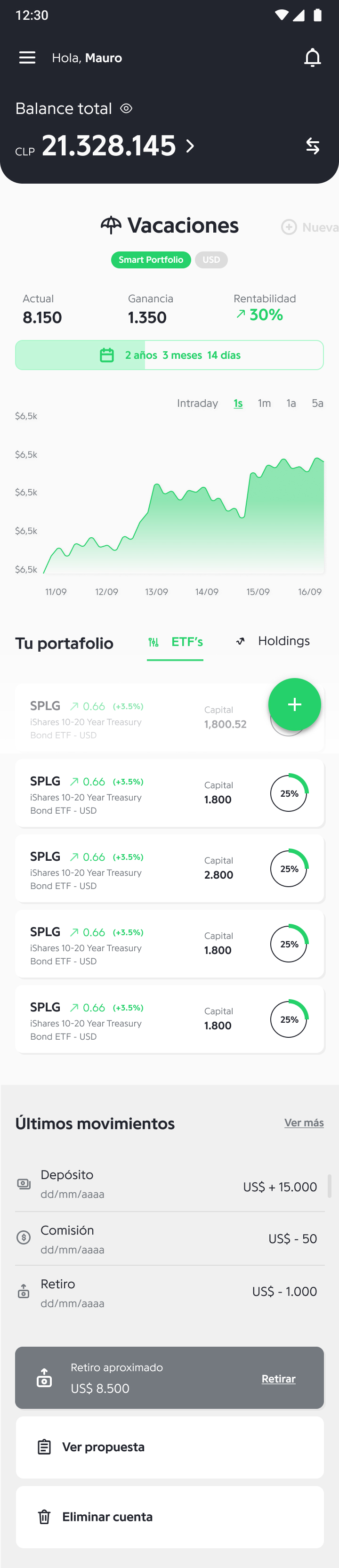Tap the currency swap arrows icon
This screenshot has height=1568, width=339.
(x=312, y=146)
